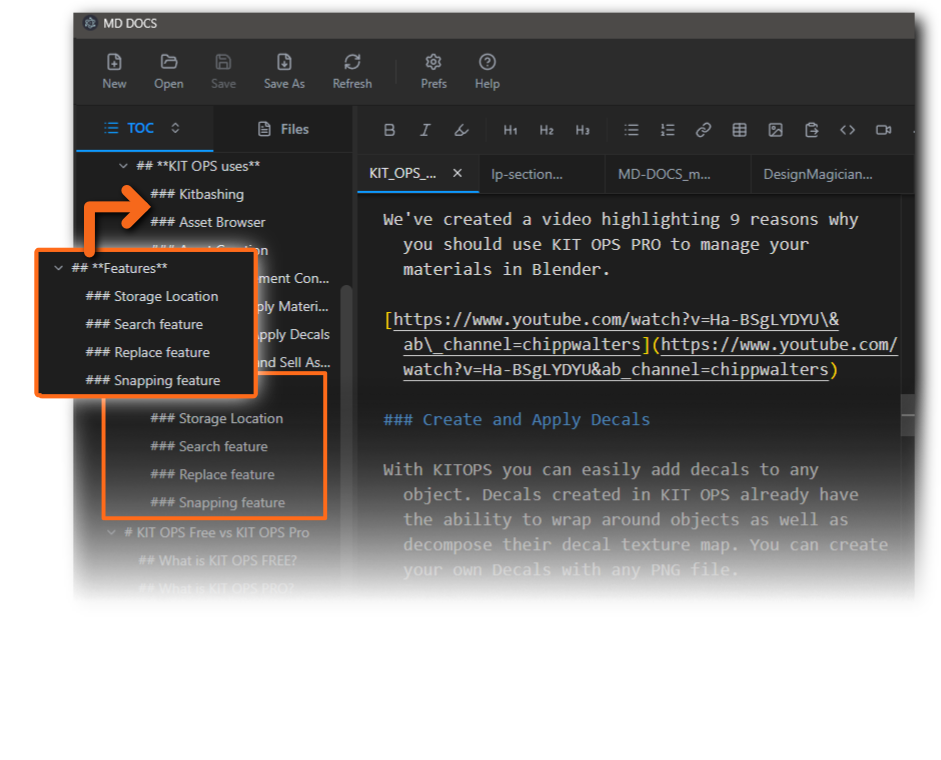
Task: Click the disabled Save icon
Action: point(223,71)
